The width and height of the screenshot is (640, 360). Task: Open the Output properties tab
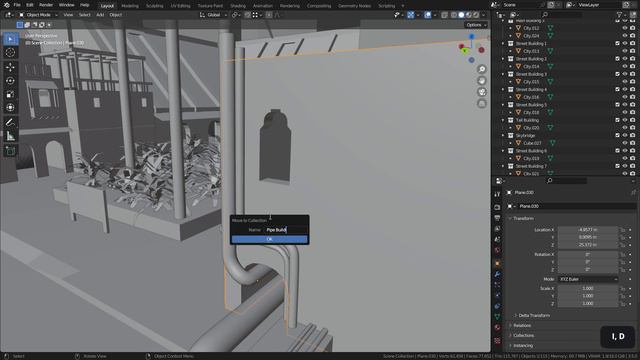coord(497,218)
